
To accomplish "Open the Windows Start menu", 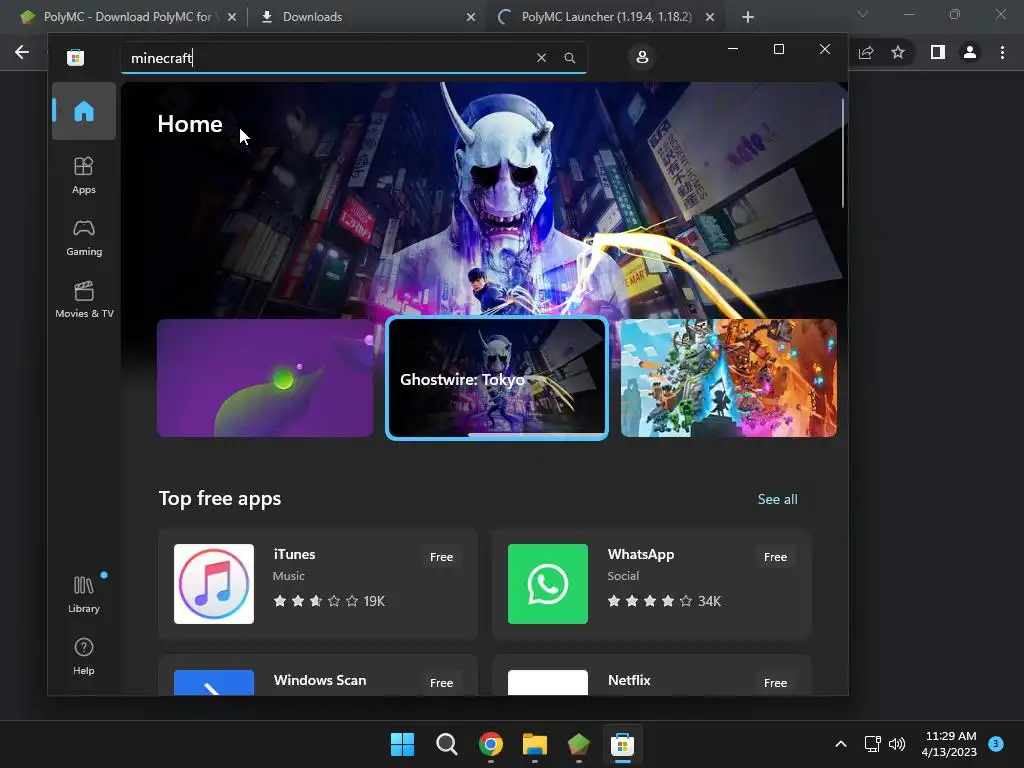I will [402, 744].
